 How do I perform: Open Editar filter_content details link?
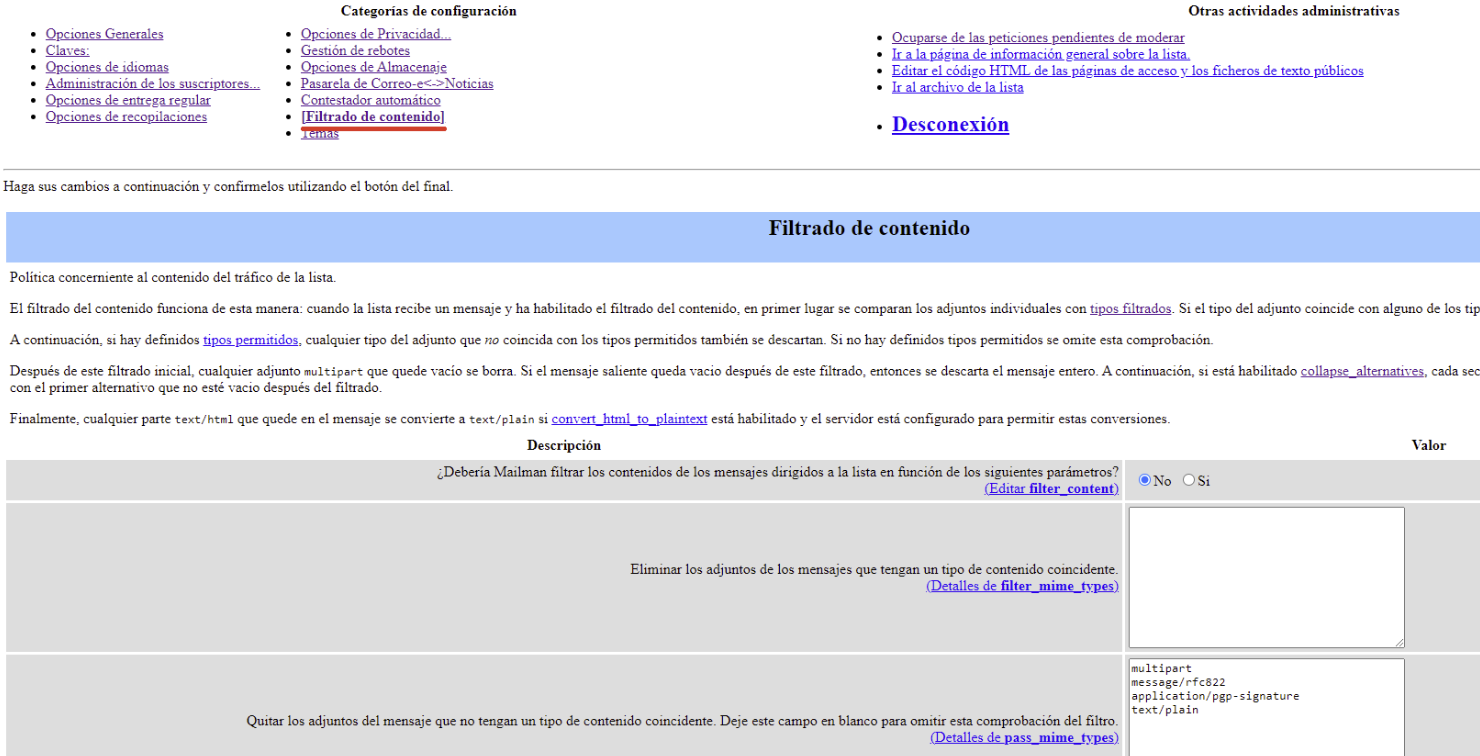coord(1051,489)
